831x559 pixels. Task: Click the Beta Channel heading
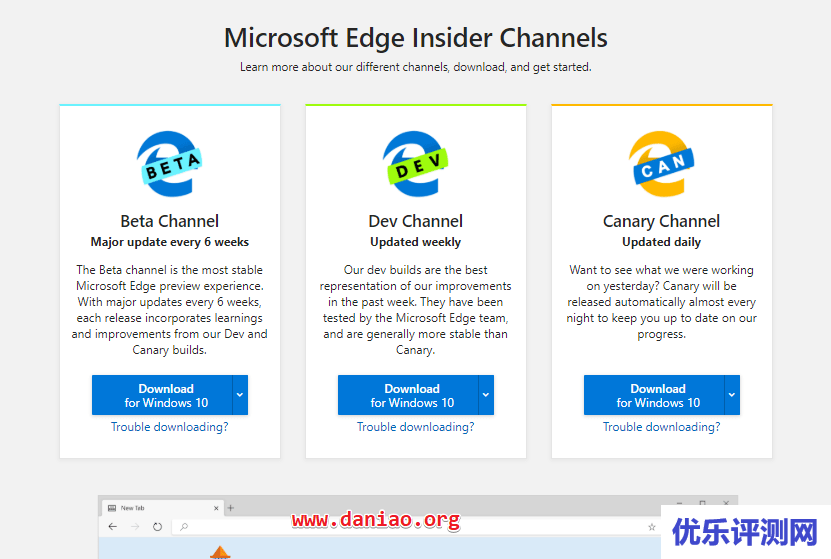(x=170, y=221)
